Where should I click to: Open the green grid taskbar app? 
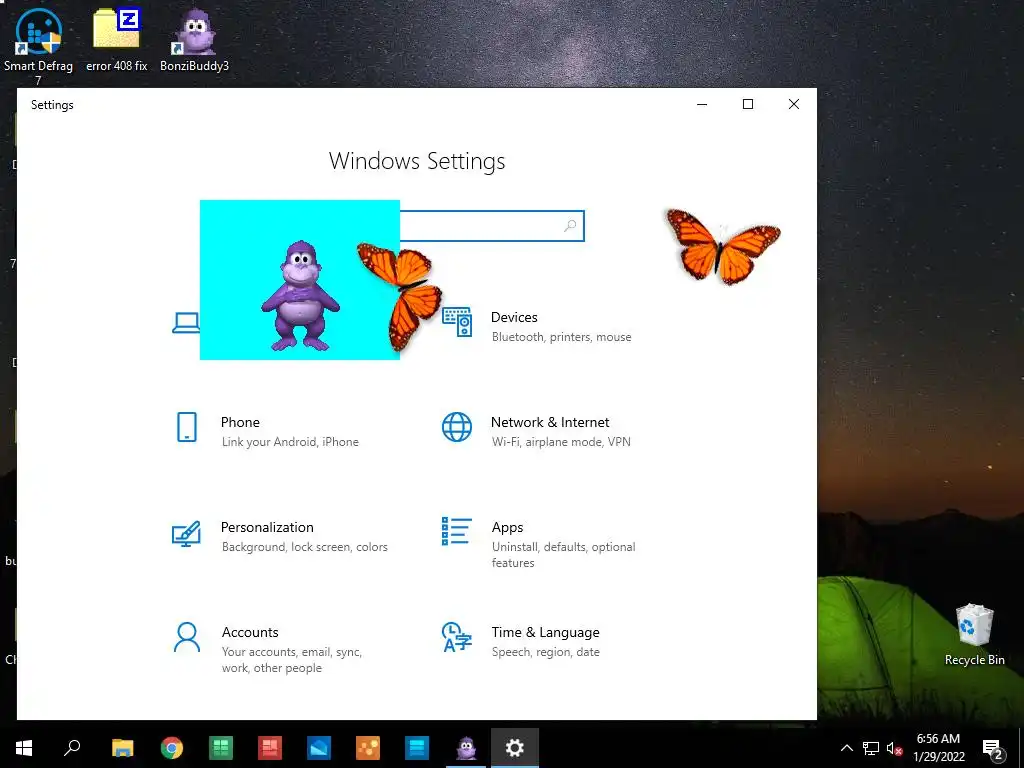click(221, 748)
